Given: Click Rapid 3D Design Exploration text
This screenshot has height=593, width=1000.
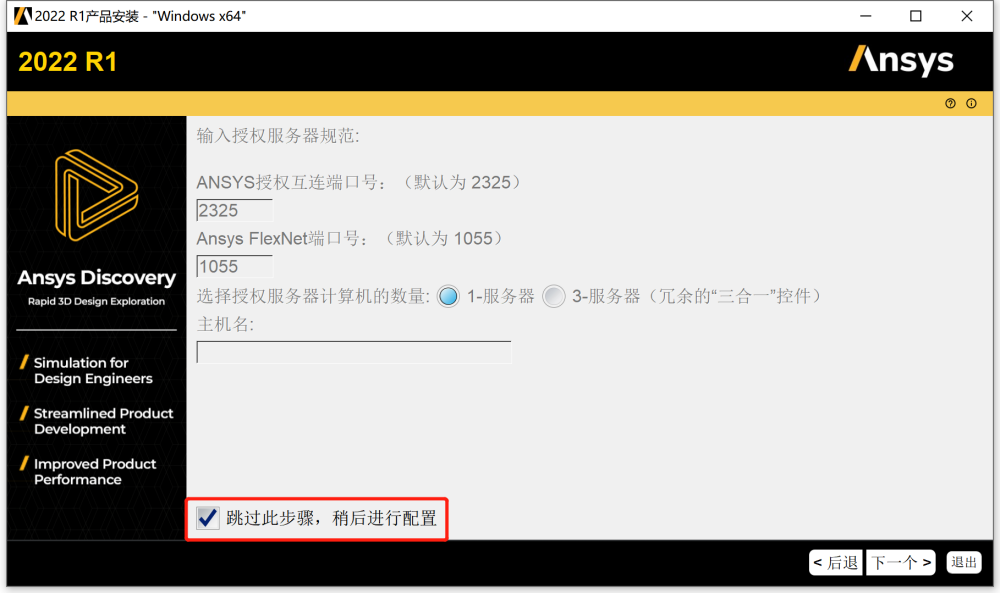Looking at the screenshot, I should [96, 301].
